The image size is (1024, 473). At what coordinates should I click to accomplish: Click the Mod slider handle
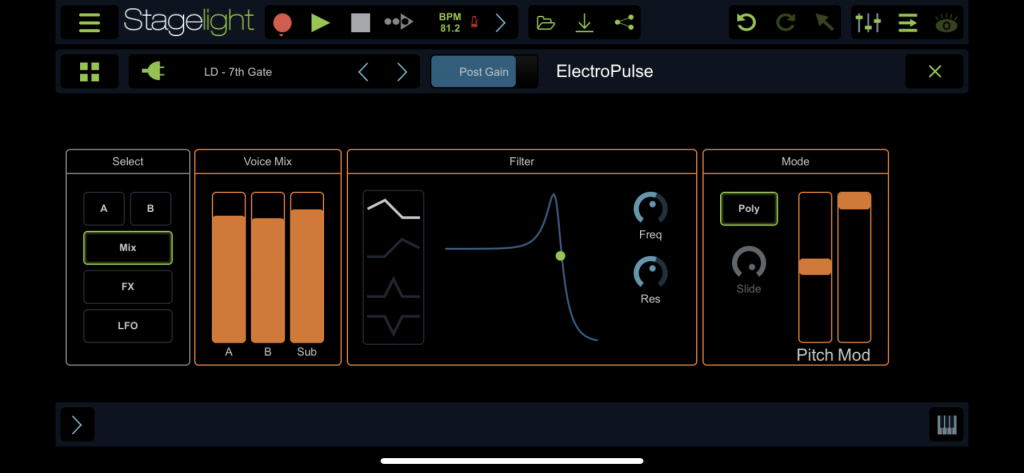[854, 201]
